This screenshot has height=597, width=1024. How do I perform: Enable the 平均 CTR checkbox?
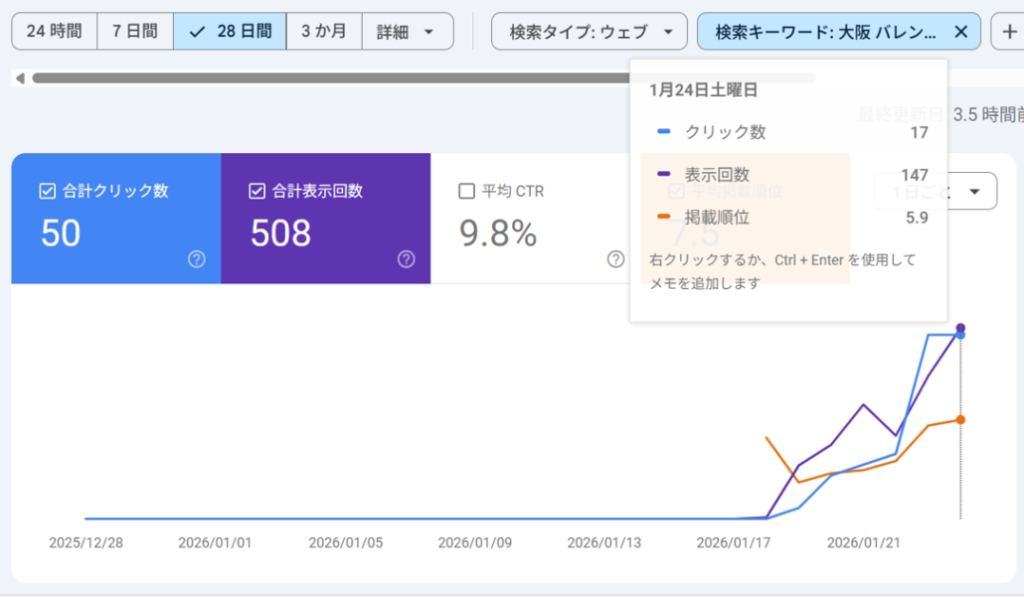click(466, 191)
